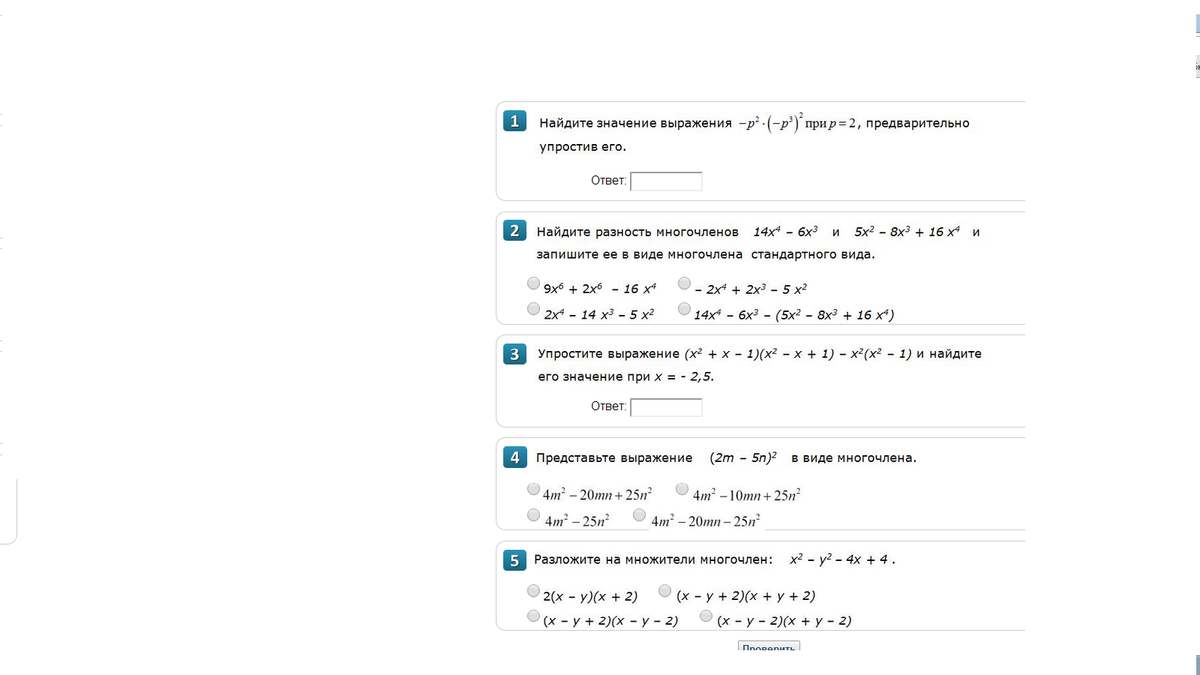Pick answer 4m² − 25n²

coord(533,516)
